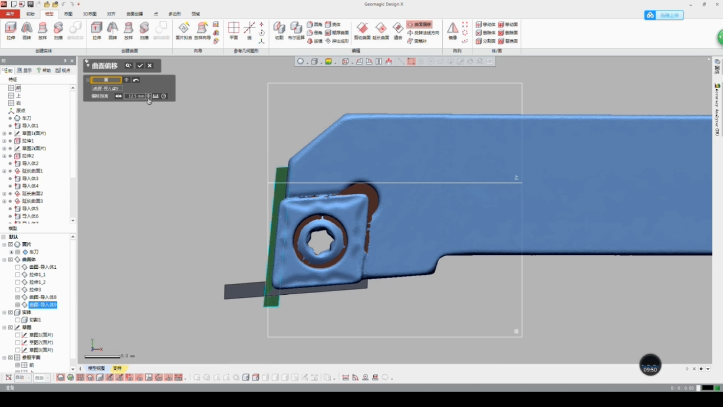The height and width of the screenshot is (407, 723).
Task: Select the Revolve solid tool
Action: (x=27, y=29)
